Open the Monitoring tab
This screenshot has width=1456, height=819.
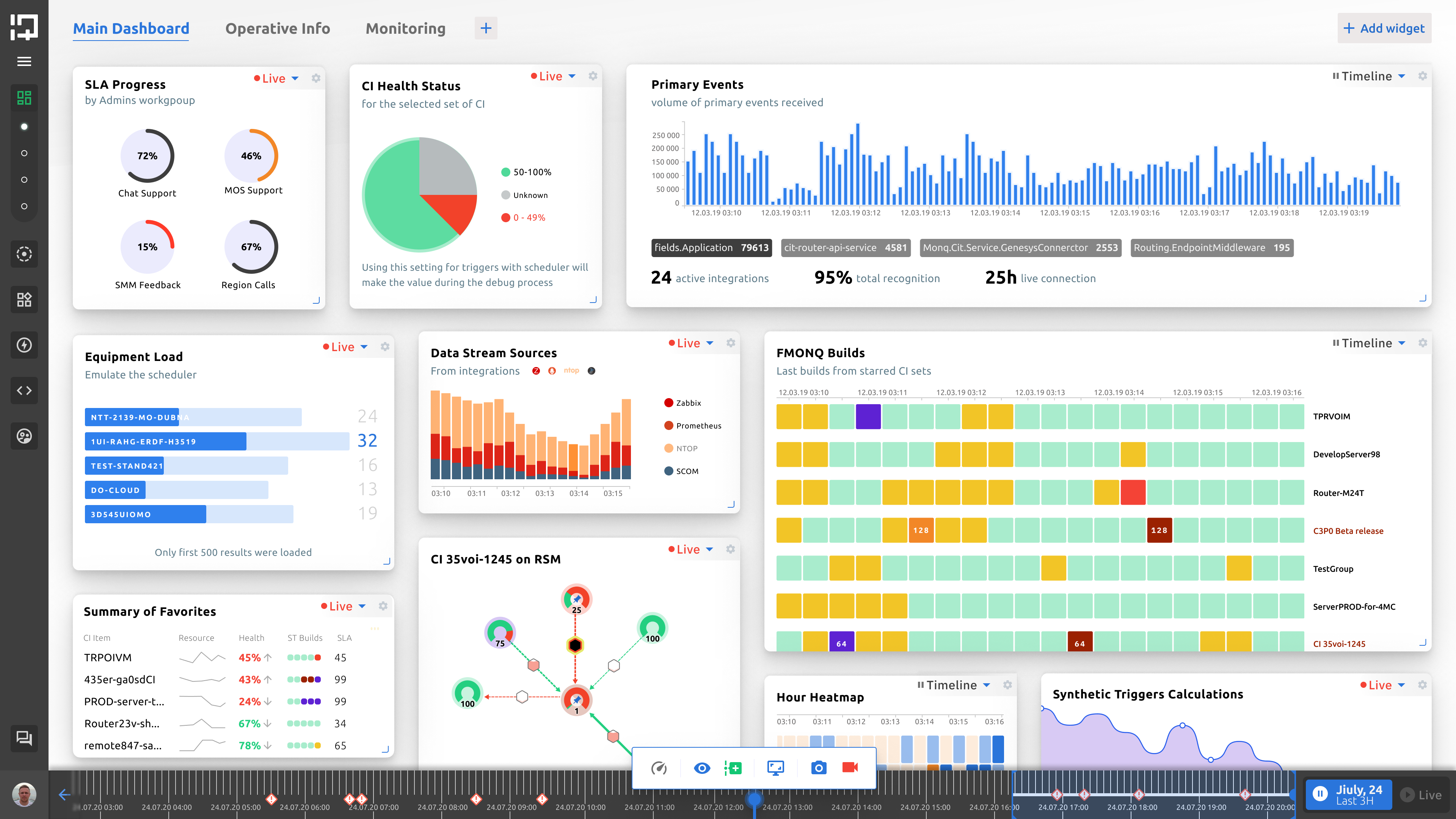(405, 28)
